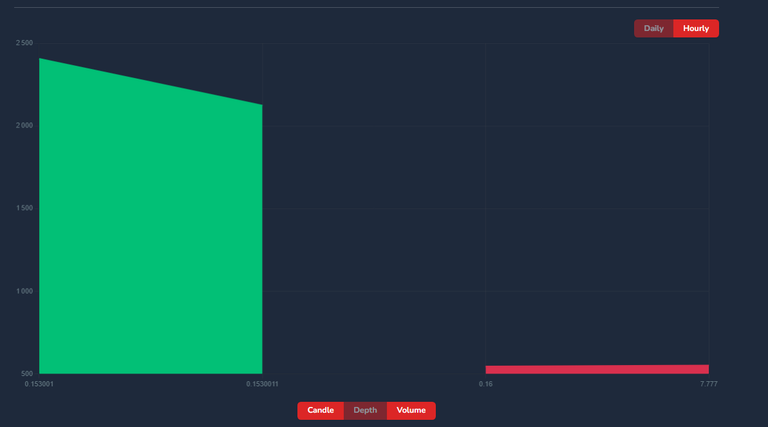
Task: Click the 0.1530011 price axis label
Action: (x=262, y=384)
